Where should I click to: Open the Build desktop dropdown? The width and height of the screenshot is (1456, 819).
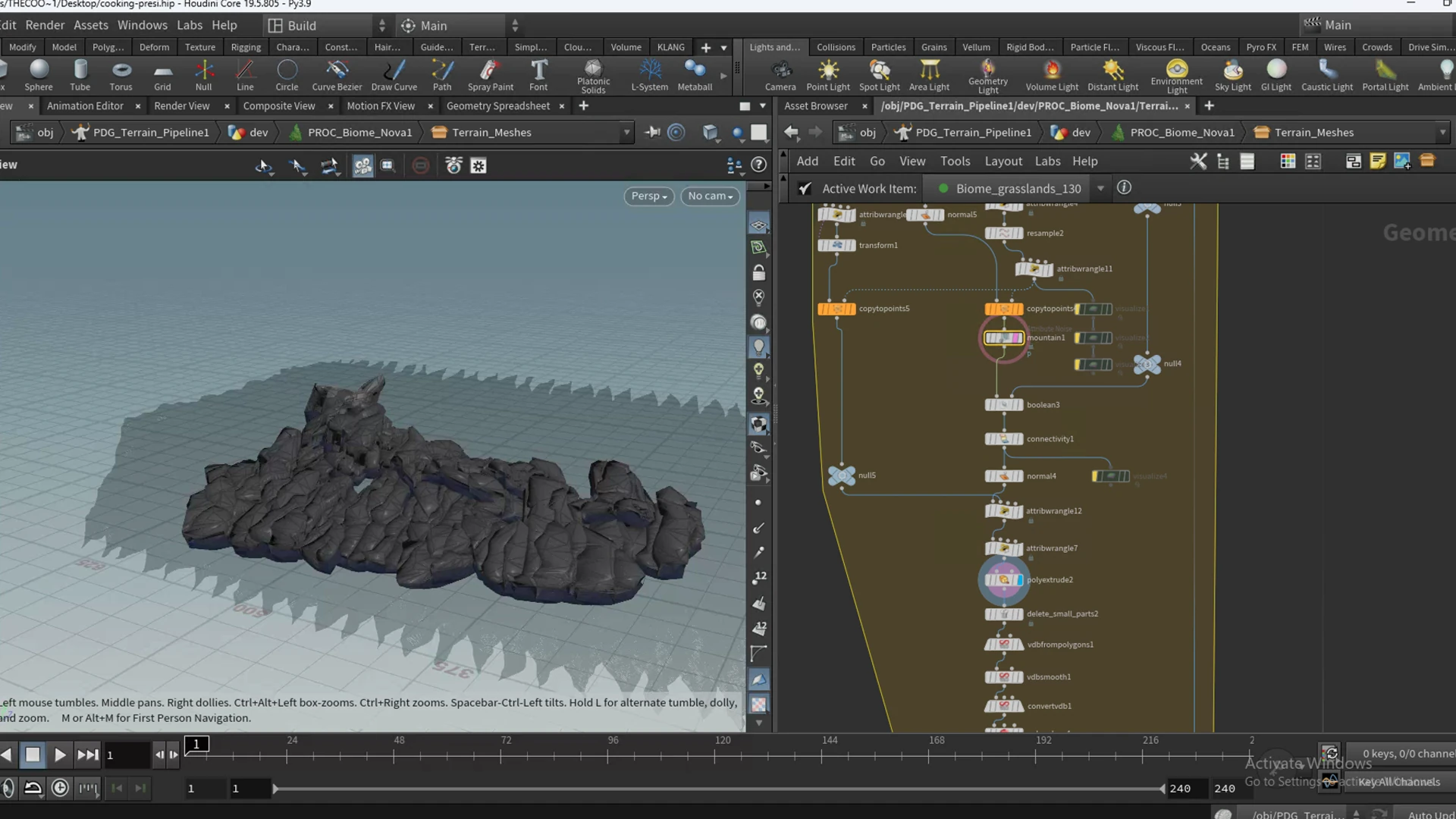pyautogui.click(x=327, y=26)
